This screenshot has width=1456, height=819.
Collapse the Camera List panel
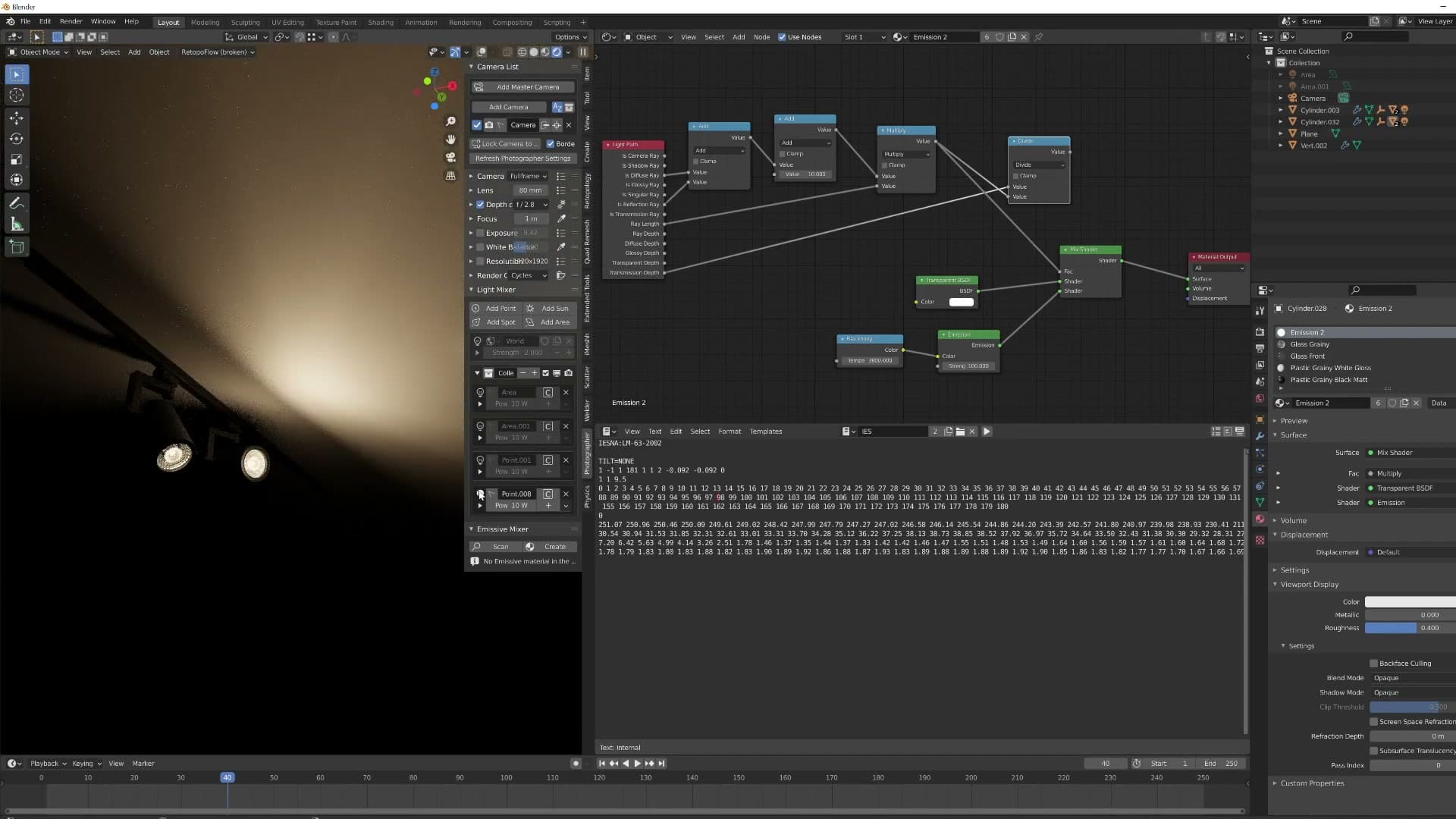[471, 67]
